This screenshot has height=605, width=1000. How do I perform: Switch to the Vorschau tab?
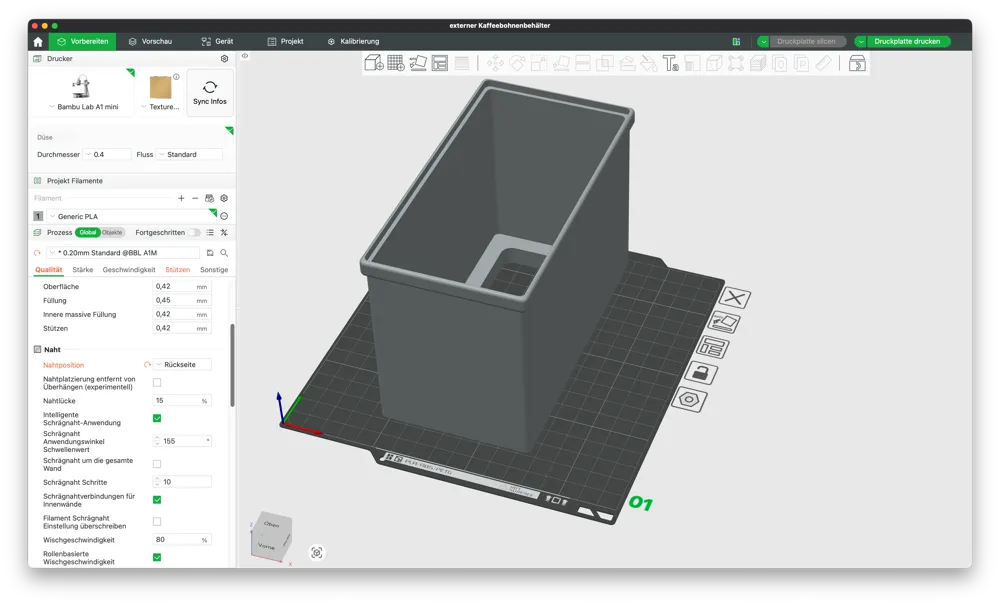[150, 41]
